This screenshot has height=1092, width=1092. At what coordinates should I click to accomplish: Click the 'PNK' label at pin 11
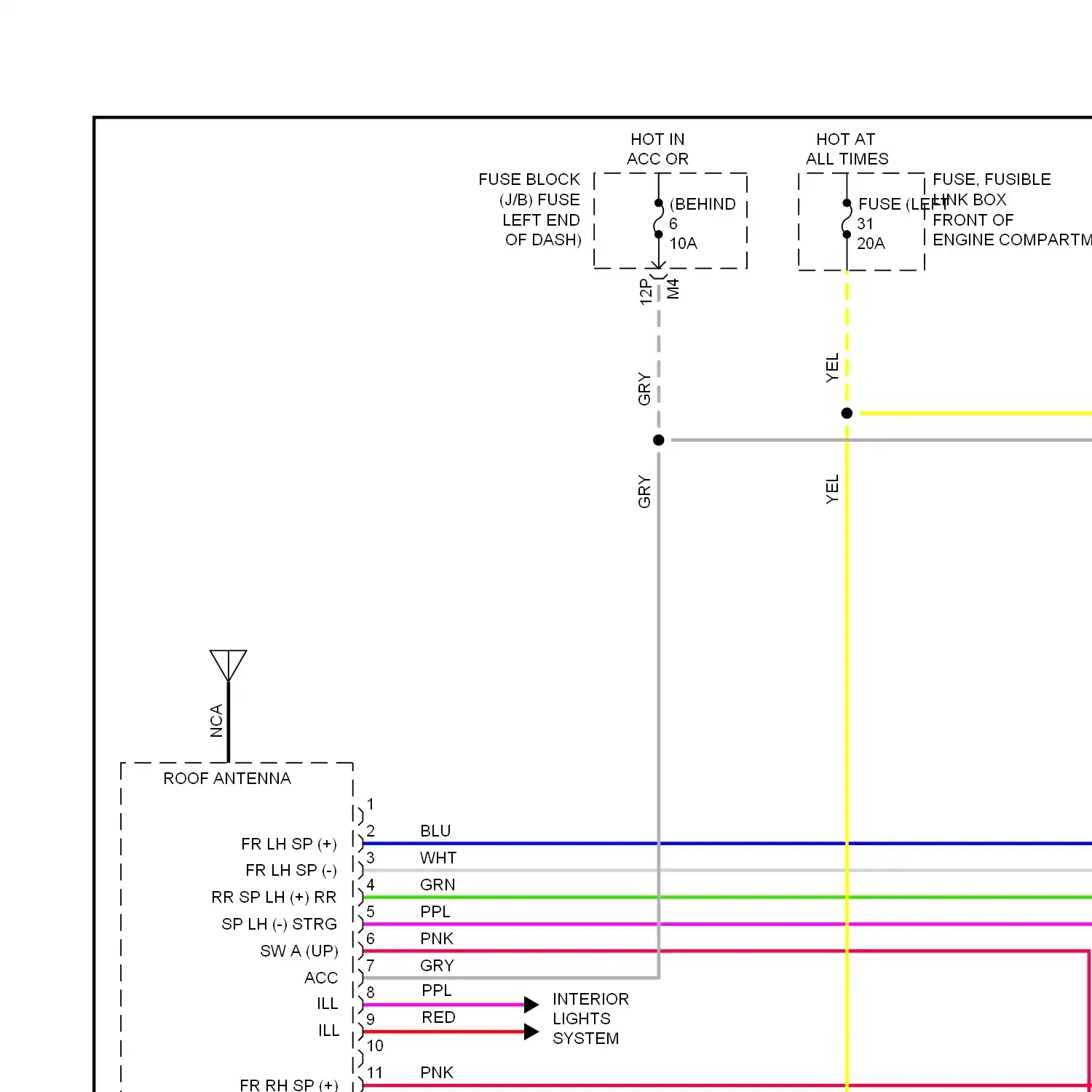point(437,1072)
